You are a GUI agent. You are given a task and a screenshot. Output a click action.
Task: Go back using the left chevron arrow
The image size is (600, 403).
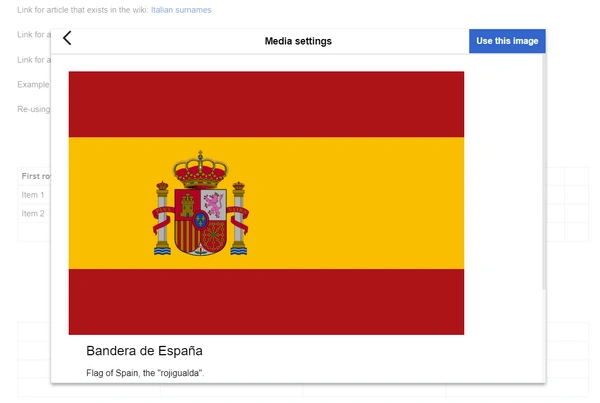coord(67,38)
